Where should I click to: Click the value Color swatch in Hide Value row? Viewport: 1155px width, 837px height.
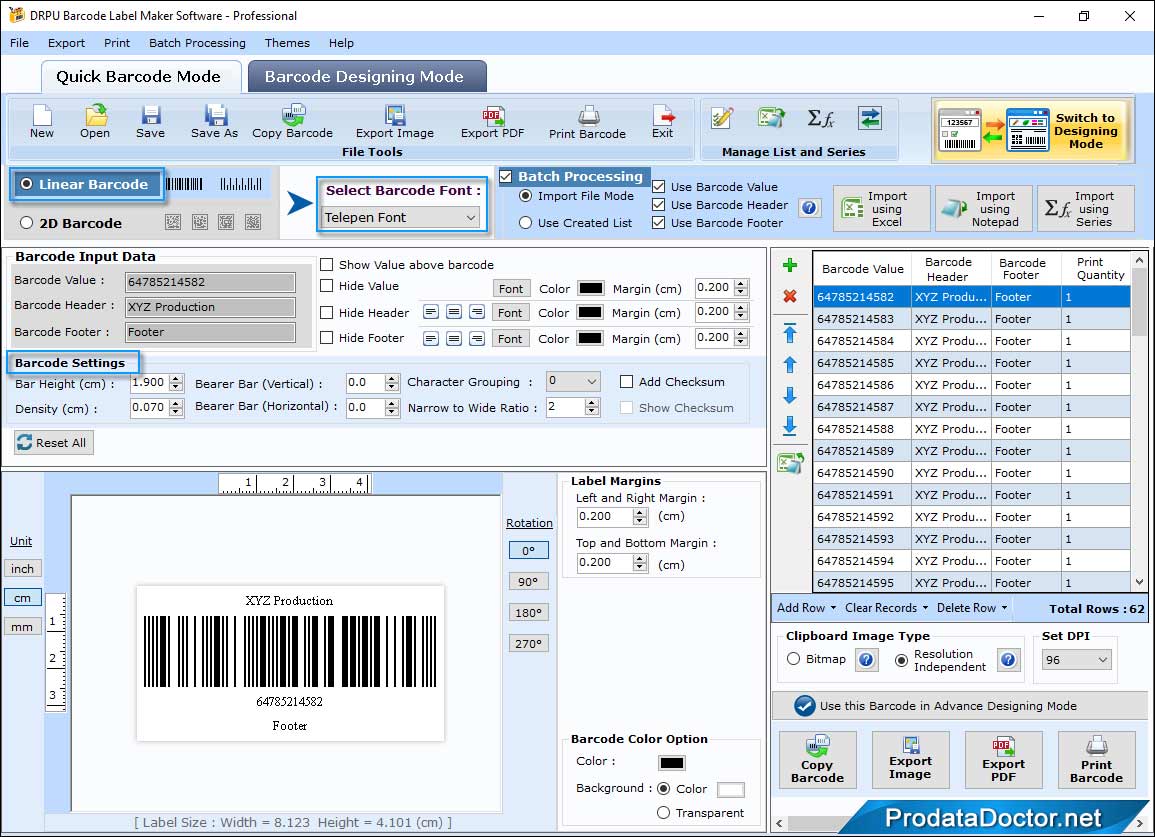(x=591, y=288)
